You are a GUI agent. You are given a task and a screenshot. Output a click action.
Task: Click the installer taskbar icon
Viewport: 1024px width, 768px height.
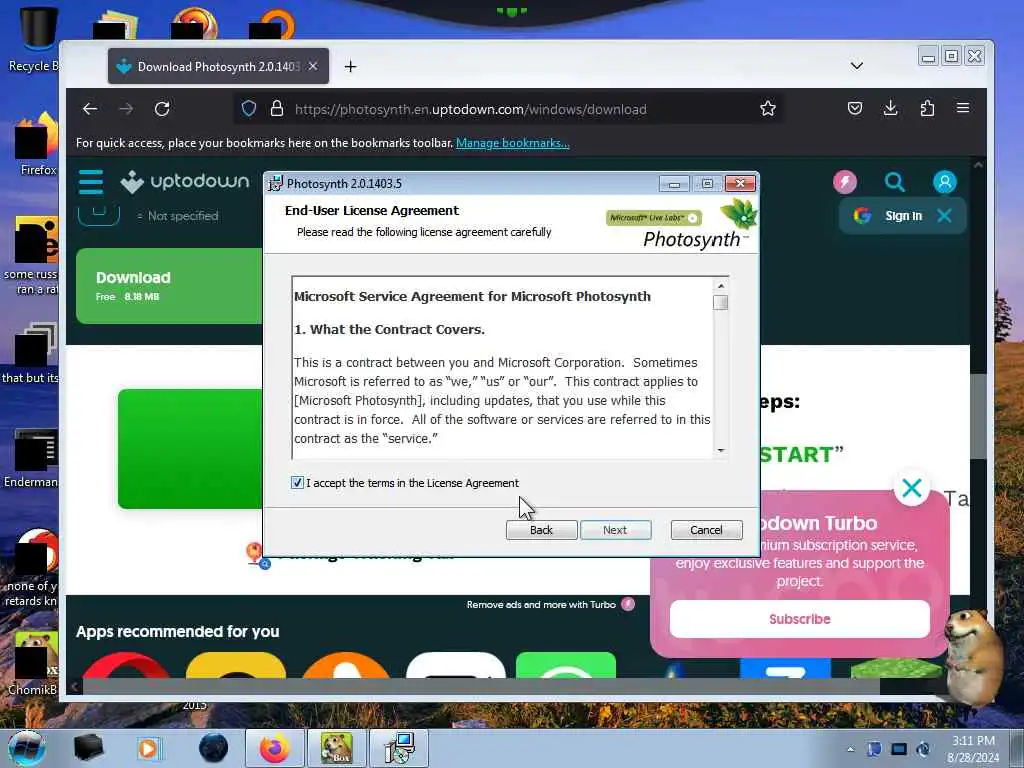coord(399,748)
